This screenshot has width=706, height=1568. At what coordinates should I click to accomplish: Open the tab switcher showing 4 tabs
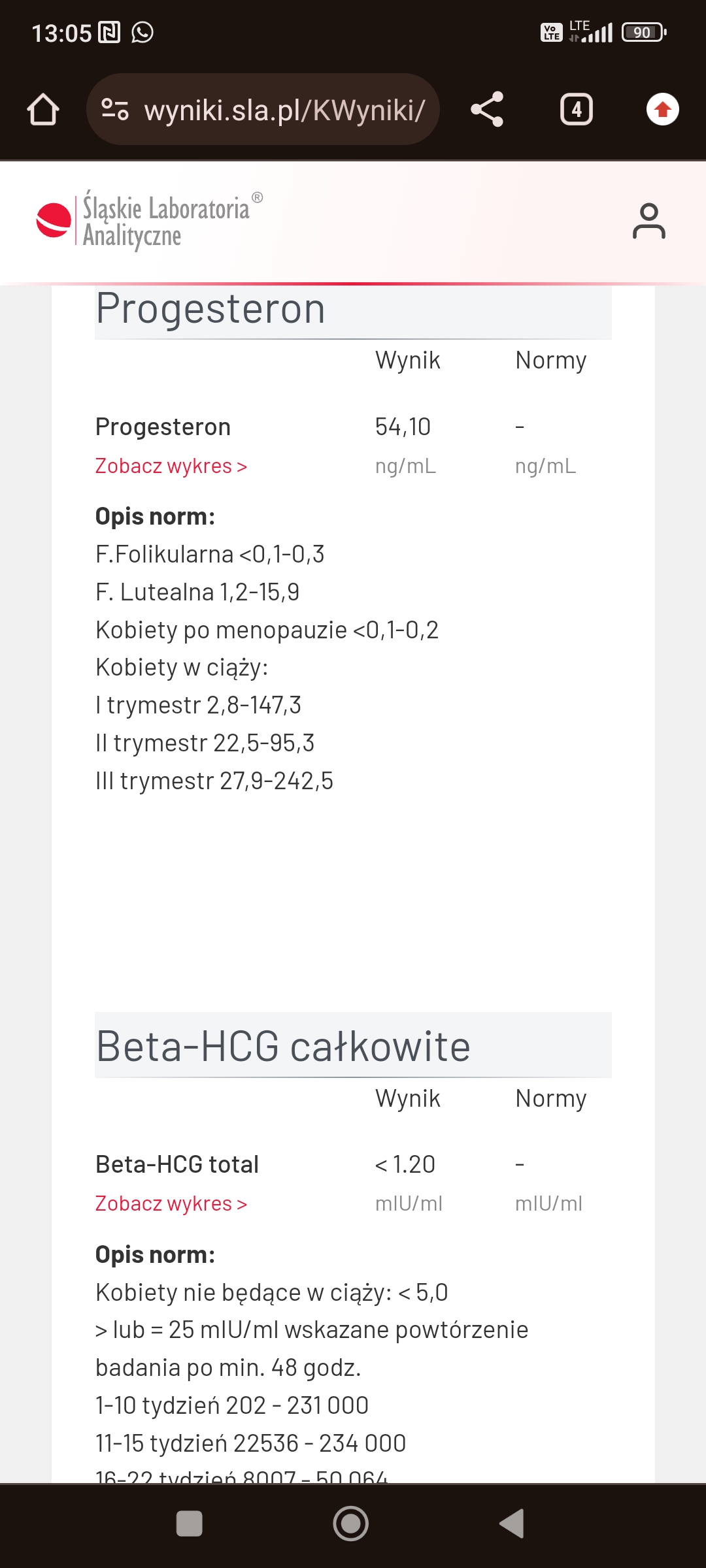(576, 109)
